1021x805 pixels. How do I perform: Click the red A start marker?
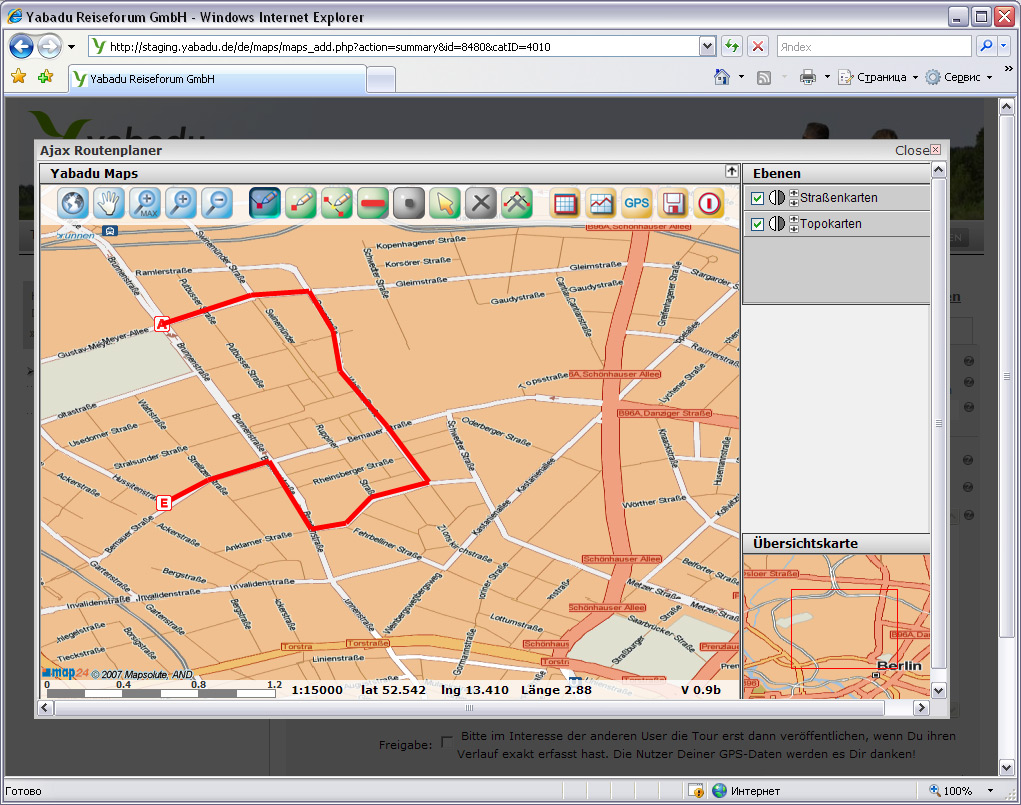click(162, 324)
